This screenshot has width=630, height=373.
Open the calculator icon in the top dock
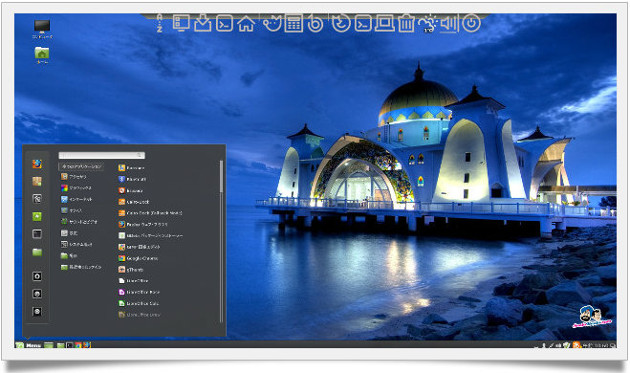(x=294, y=23)
